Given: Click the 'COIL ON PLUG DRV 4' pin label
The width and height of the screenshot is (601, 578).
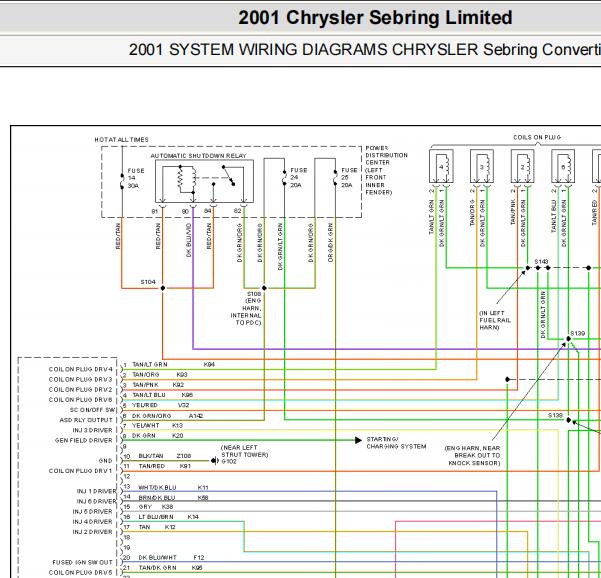Looking at the screenshot, I should [81, 369].
